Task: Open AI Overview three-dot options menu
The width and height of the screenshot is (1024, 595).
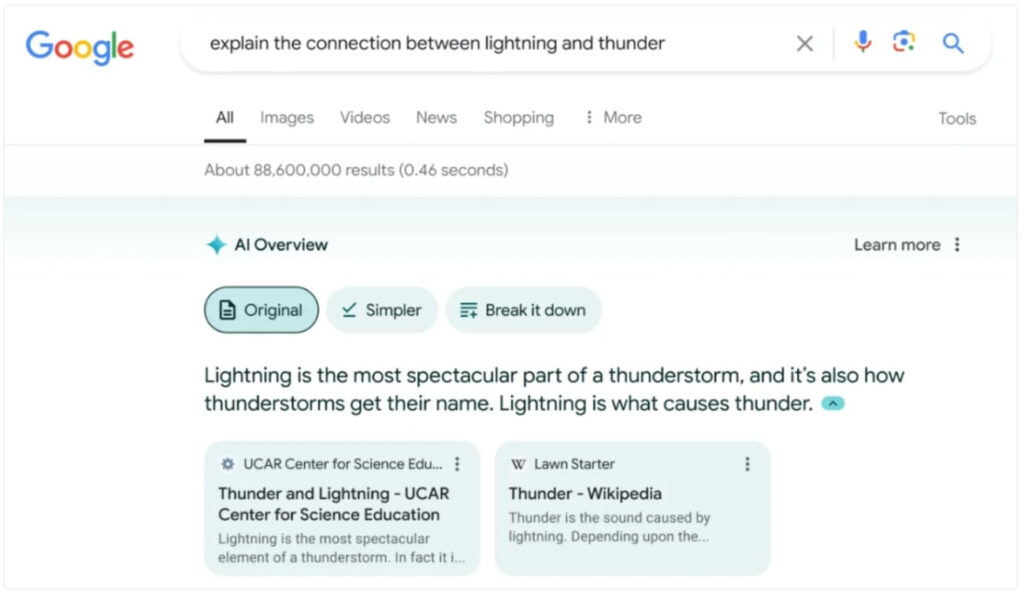Action: [957, 245]
